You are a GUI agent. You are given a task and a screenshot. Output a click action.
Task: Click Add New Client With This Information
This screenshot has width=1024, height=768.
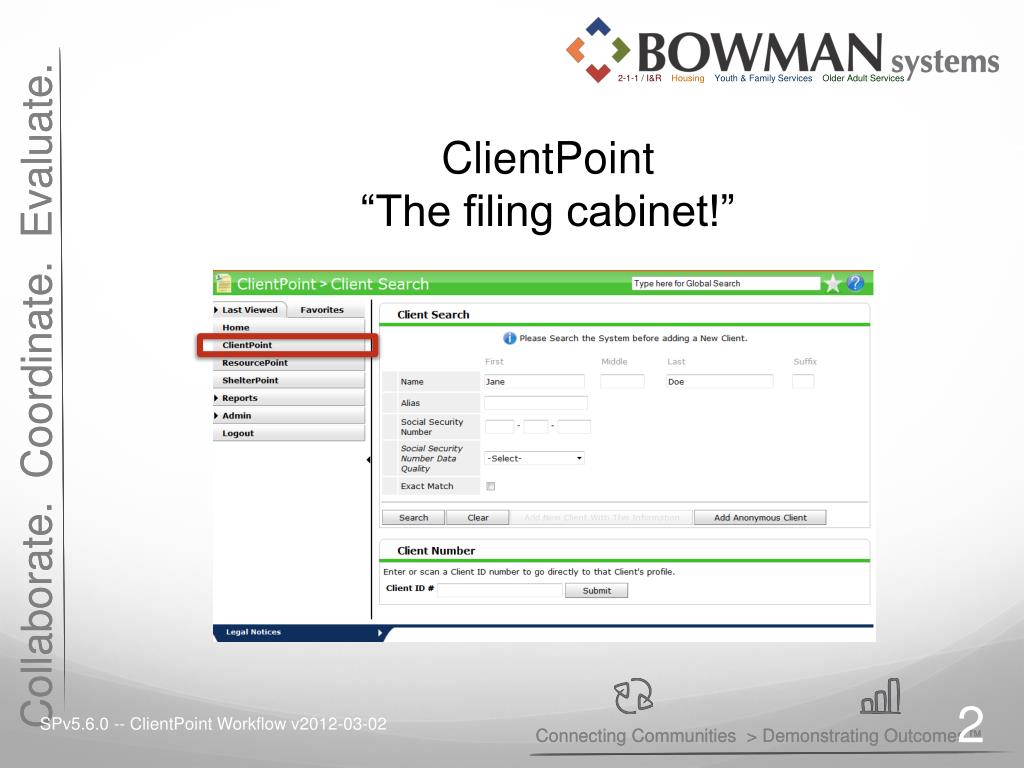601,517
